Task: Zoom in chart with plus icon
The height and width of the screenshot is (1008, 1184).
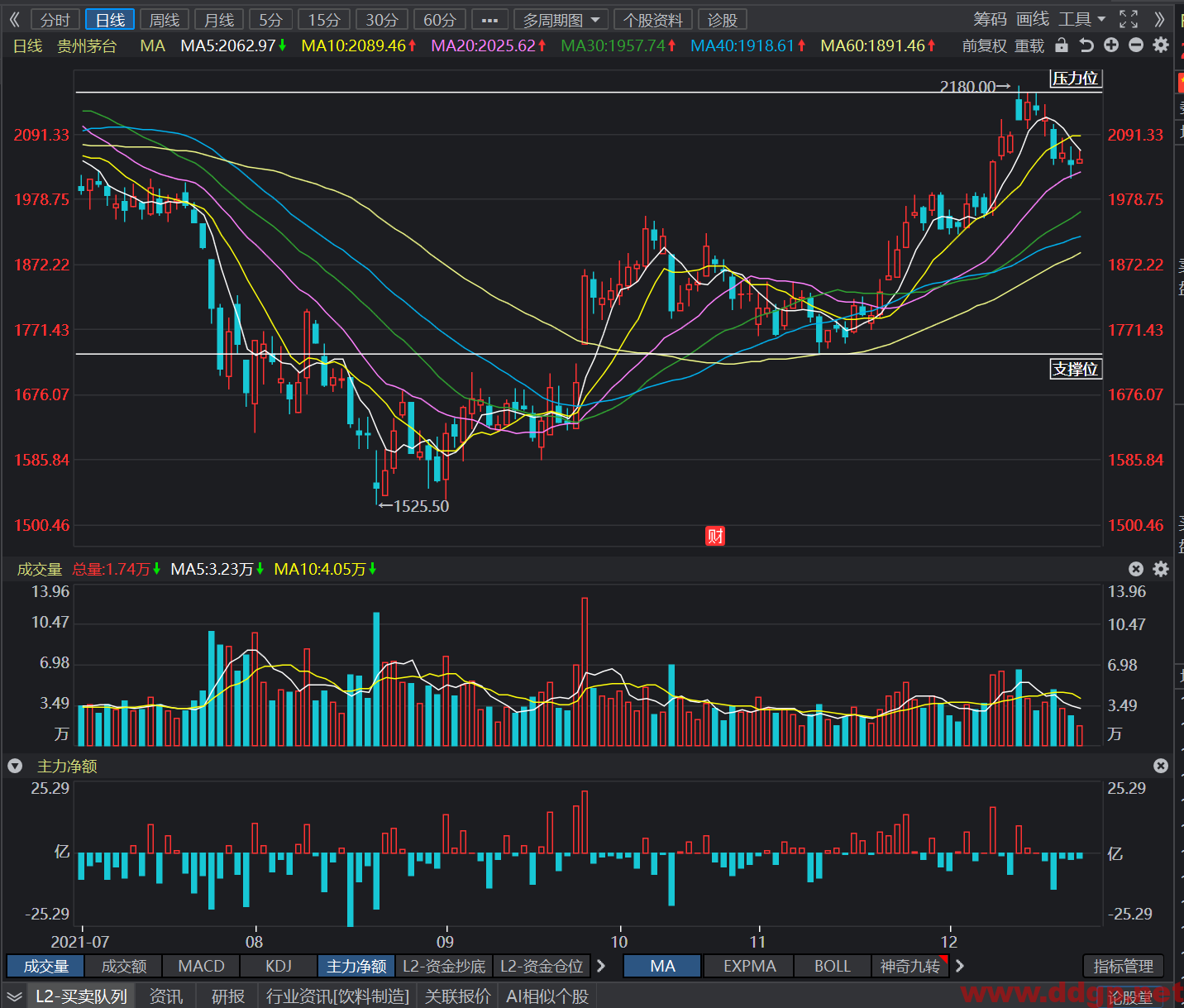Action: click(x=1111, y=45)
